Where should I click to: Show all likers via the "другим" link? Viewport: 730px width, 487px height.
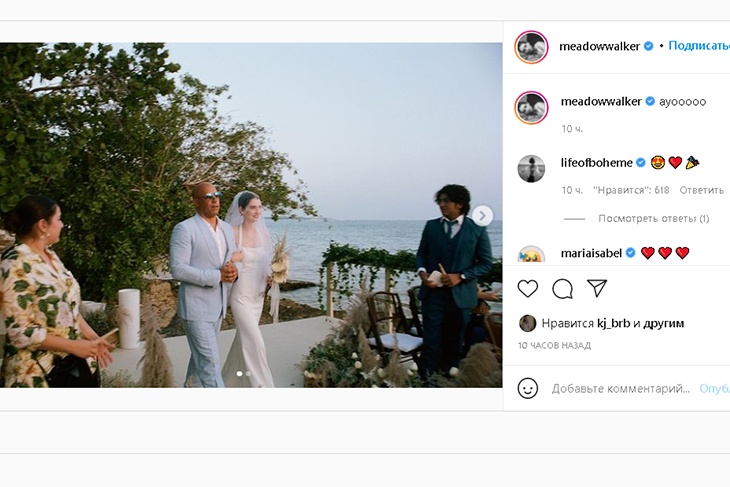coord(664,324)
